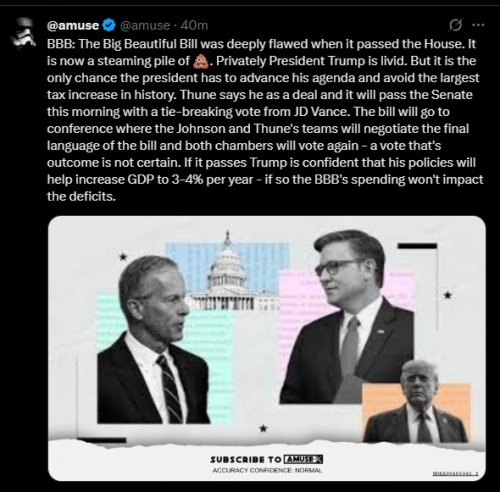Click the gray @amuse handle
The image size is (500, 492).
[x=145, y=25]
